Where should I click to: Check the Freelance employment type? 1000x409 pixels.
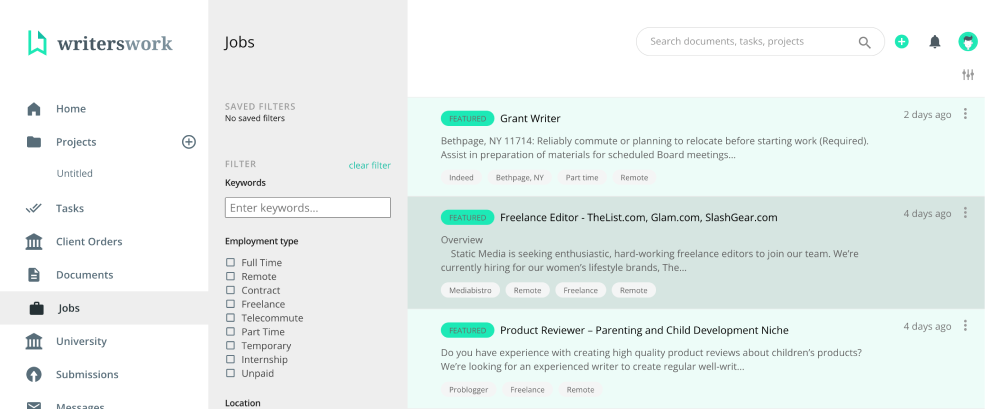coord(231,304)
